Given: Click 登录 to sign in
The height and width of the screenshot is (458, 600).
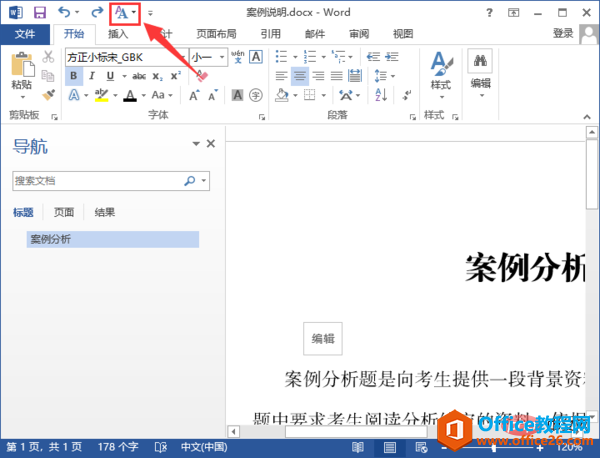Looking at the screenshot, I should 563,34.
